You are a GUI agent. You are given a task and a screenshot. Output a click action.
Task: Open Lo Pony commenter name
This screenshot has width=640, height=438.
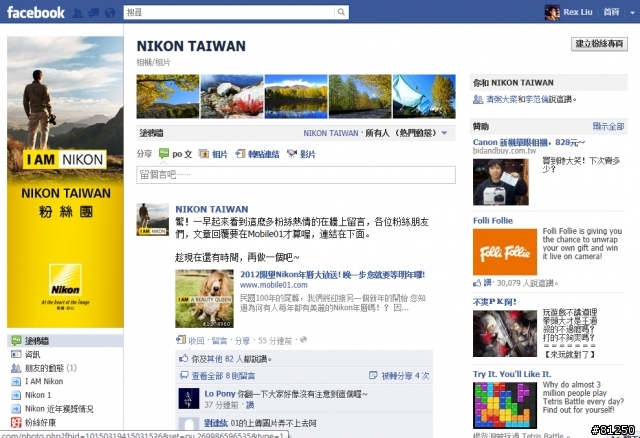(220, 394)
